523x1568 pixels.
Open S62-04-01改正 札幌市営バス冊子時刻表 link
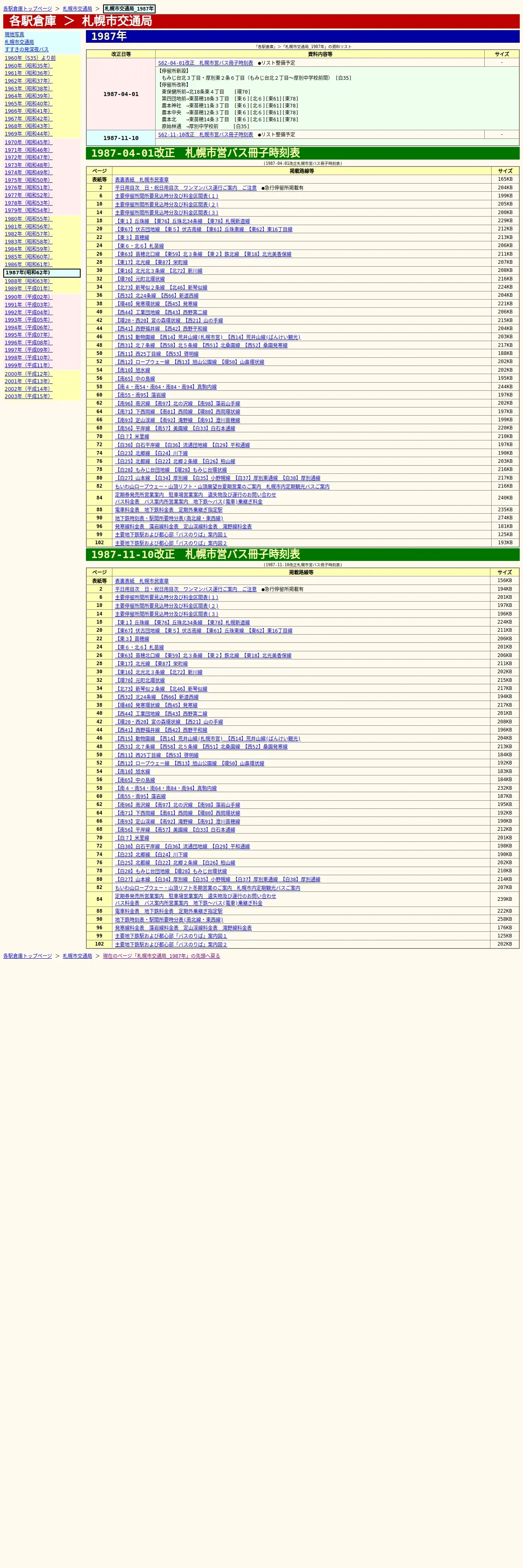click(x=206, y=63)
